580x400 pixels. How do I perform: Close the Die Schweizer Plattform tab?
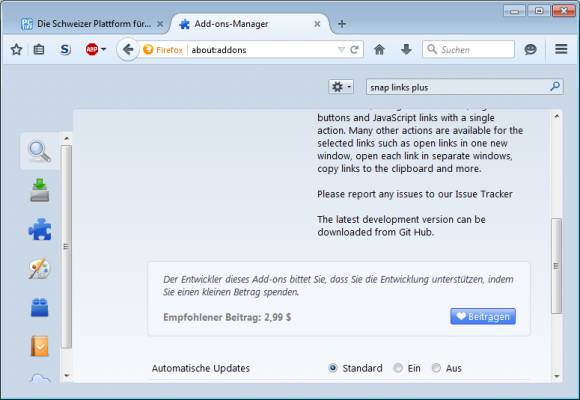(160, 24)
